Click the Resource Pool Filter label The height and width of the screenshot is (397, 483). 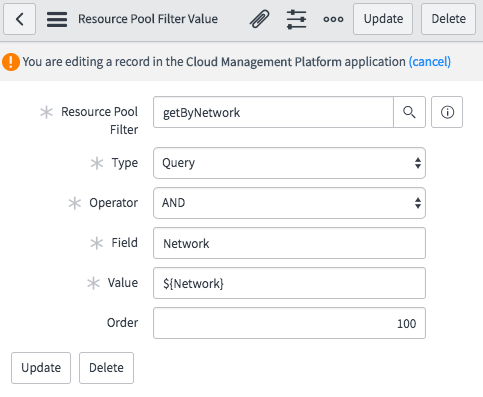coord(99,120)
